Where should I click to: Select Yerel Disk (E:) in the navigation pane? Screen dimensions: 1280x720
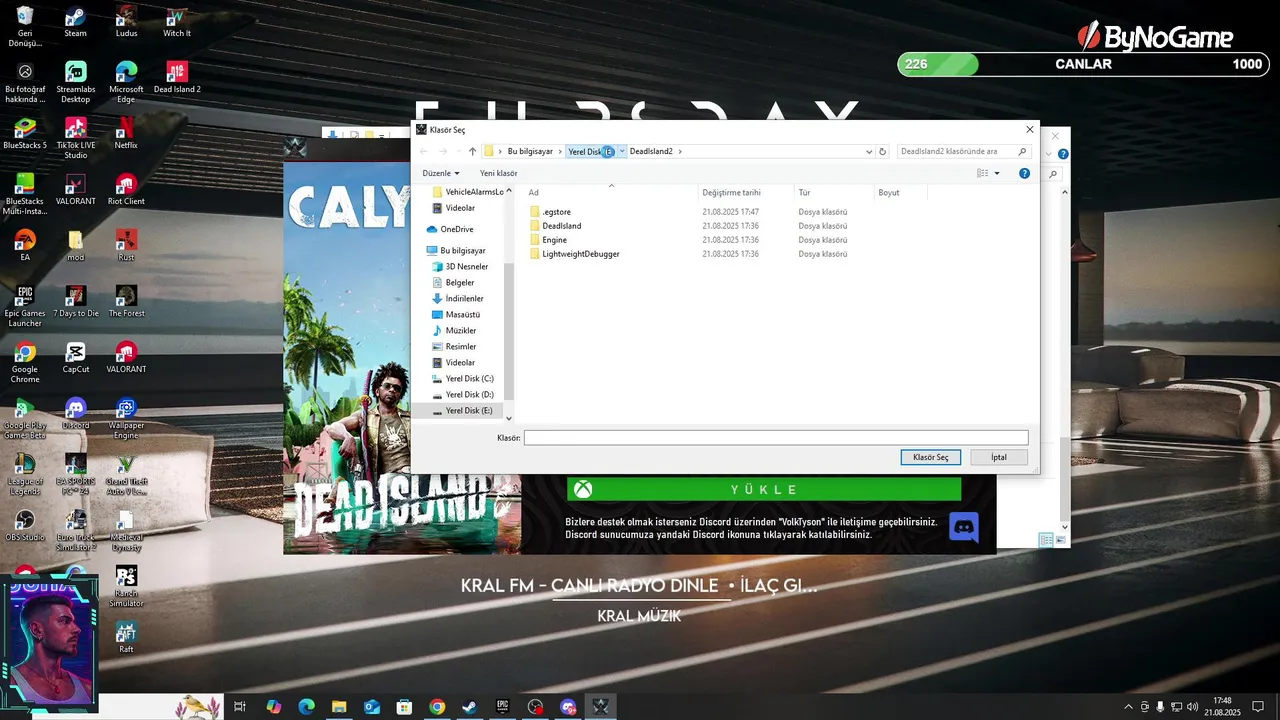[469, 411]
